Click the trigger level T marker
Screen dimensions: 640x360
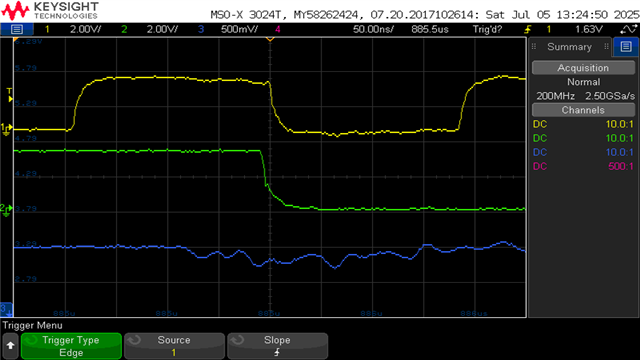point(9,95)
